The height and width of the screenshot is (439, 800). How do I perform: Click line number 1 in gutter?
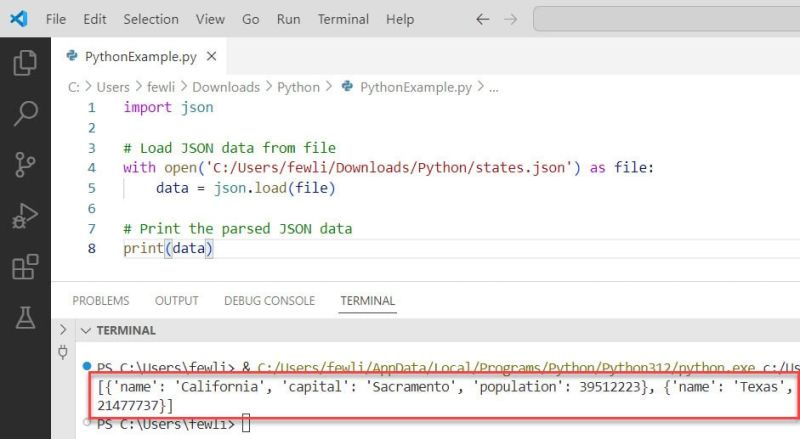[x=92, y=108]
